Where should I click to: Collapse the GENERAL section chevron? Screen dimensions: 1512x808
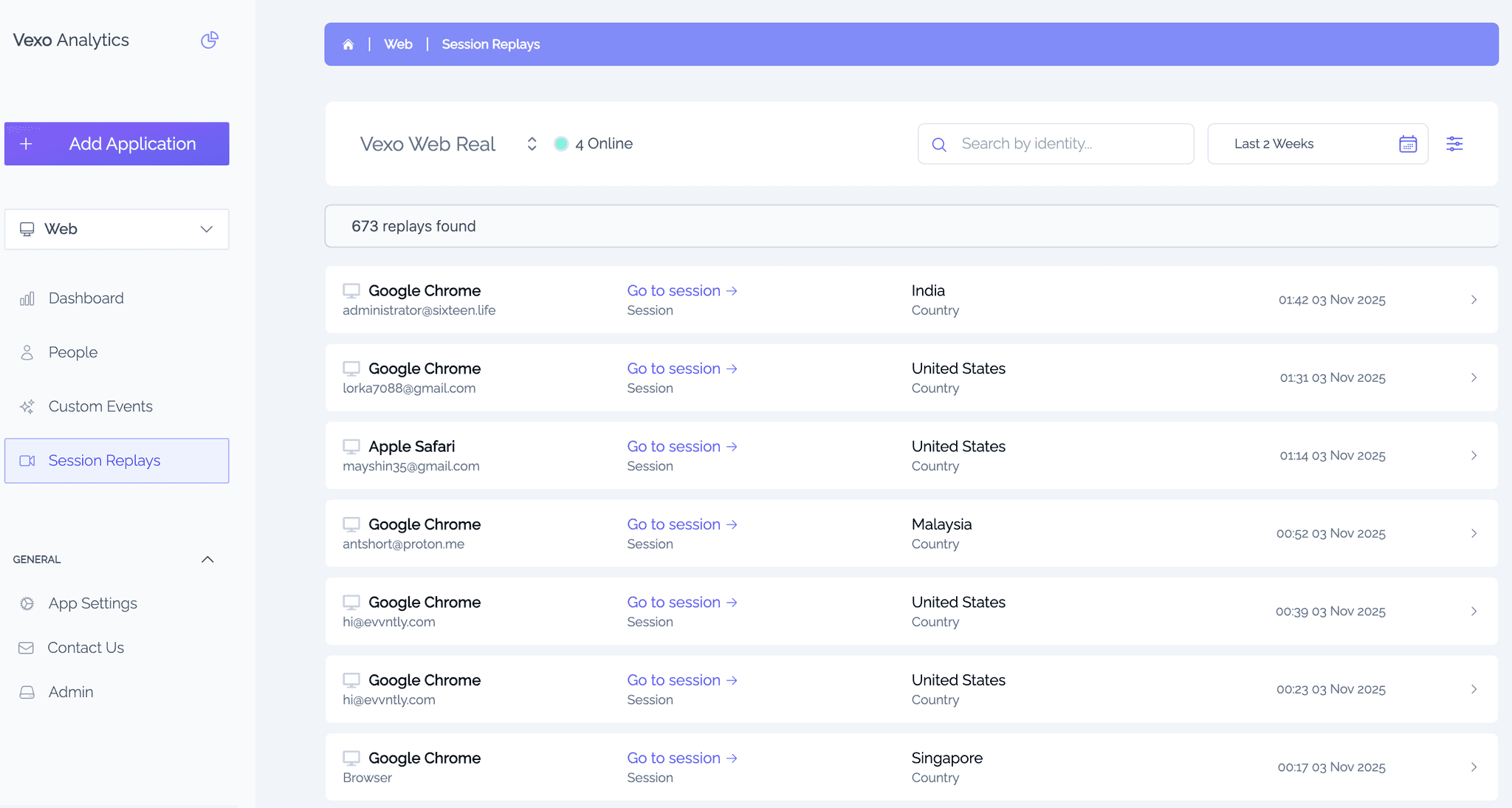click(x=207, y=559)
